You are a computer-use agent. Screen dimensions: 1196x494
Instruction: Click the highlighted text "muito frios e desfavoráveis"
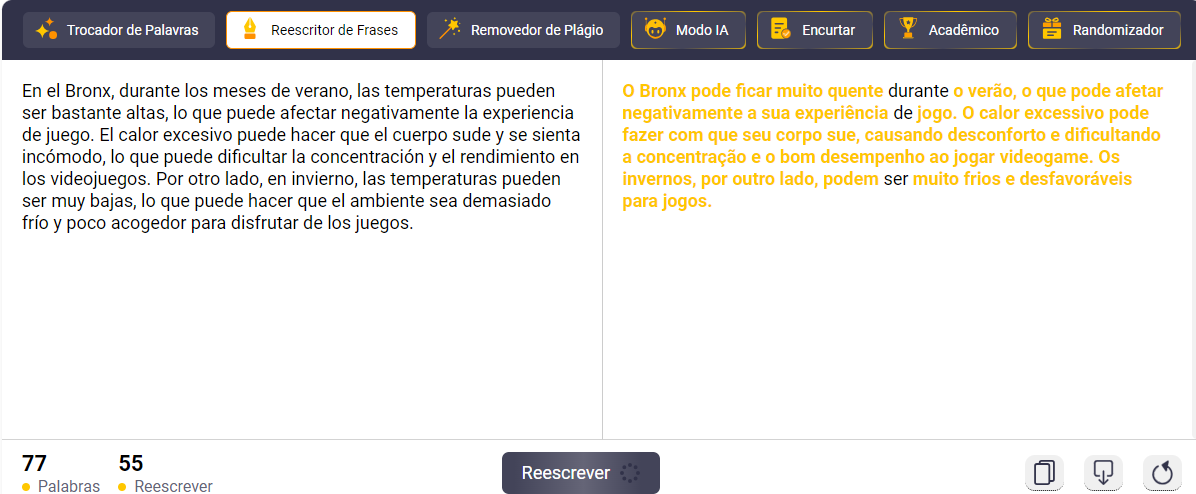1023,179
